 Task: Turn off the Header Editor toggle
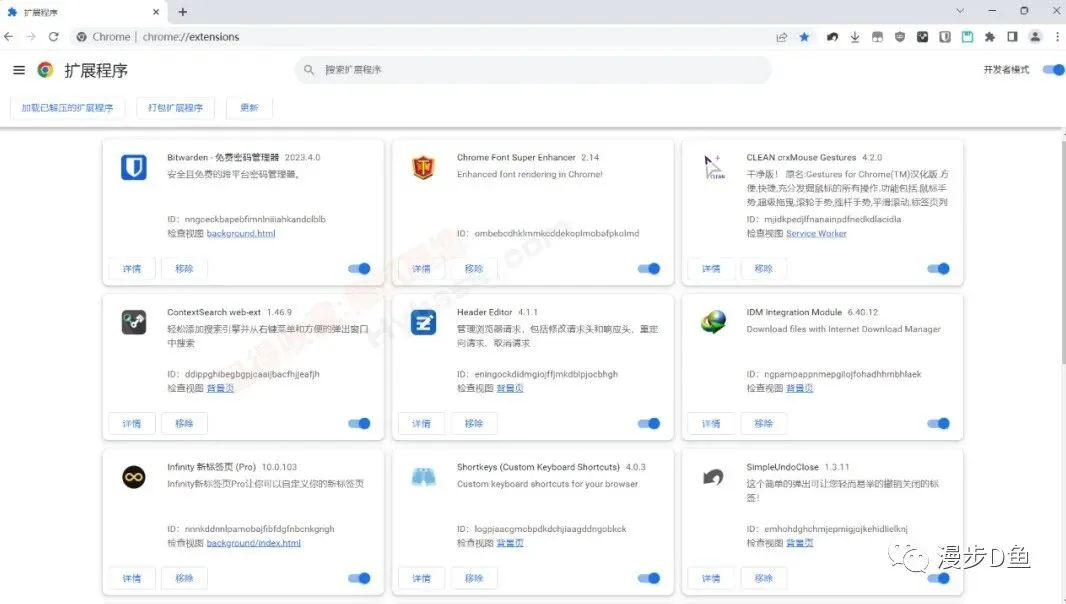pyautogui.click(x=649, y=423)
